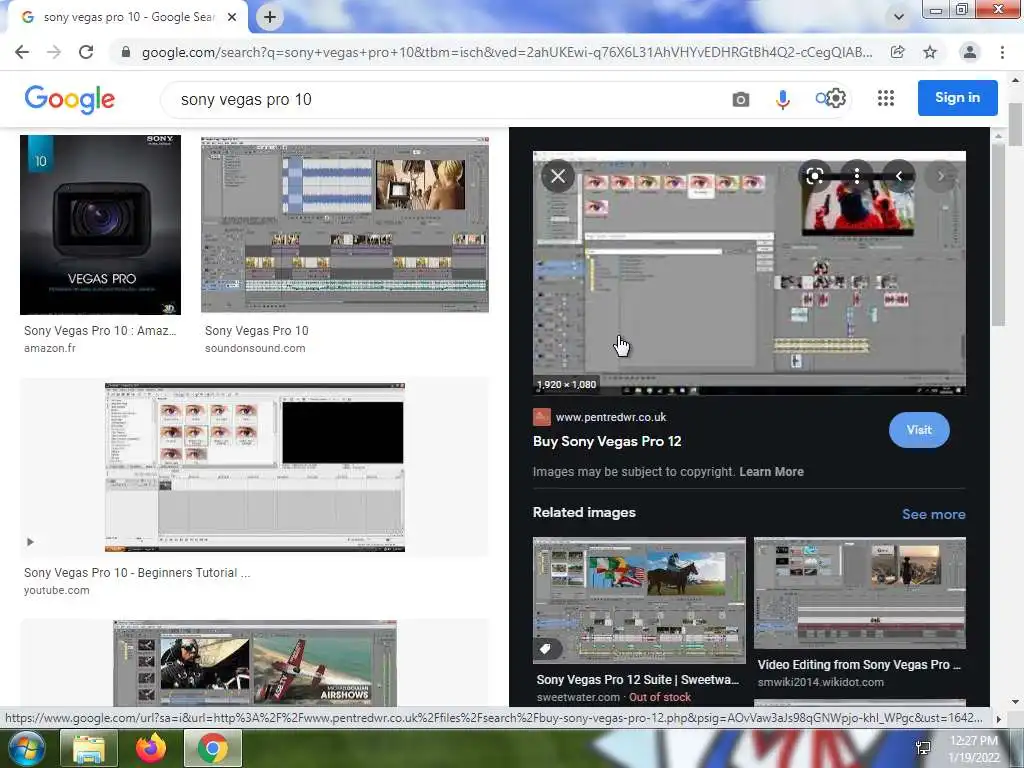Click the product tag icon on Sweetwater image
This screenshot has width=1024, height=768.
click(545, 648)
